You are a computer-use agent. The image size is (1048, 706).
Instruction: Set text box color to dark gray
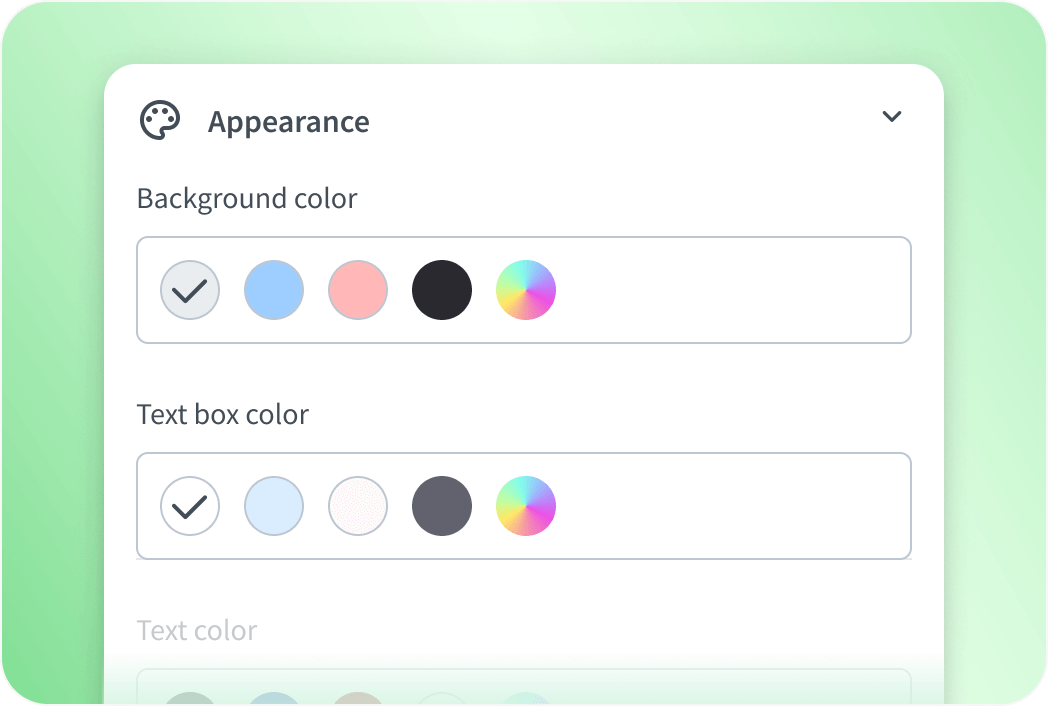(442, 506)
